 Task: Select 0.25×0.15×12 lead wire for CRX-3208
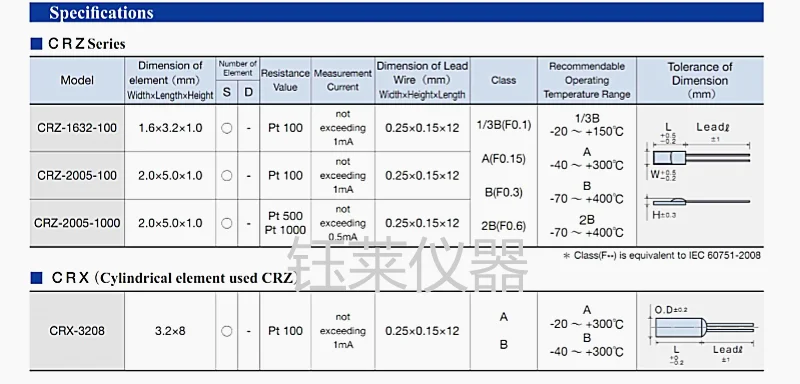422,331
